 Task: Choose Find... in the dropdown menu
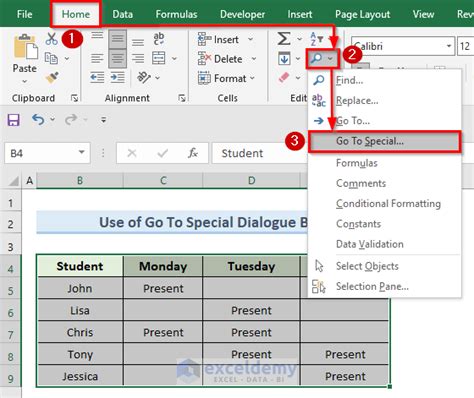(x=385, y=80)
